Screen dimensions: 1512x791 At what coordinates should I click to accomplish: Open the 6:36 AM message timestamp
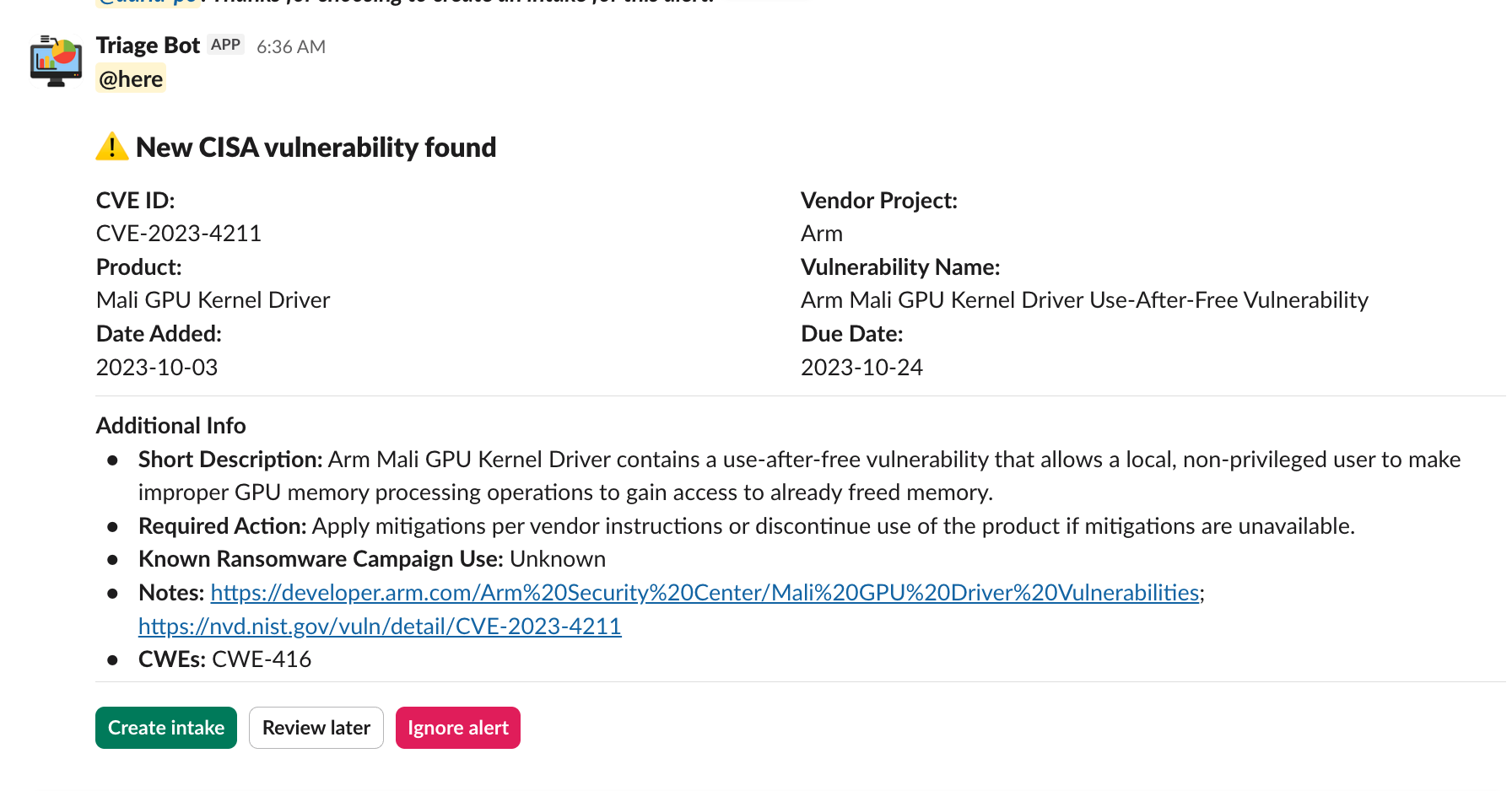point(291,47)
